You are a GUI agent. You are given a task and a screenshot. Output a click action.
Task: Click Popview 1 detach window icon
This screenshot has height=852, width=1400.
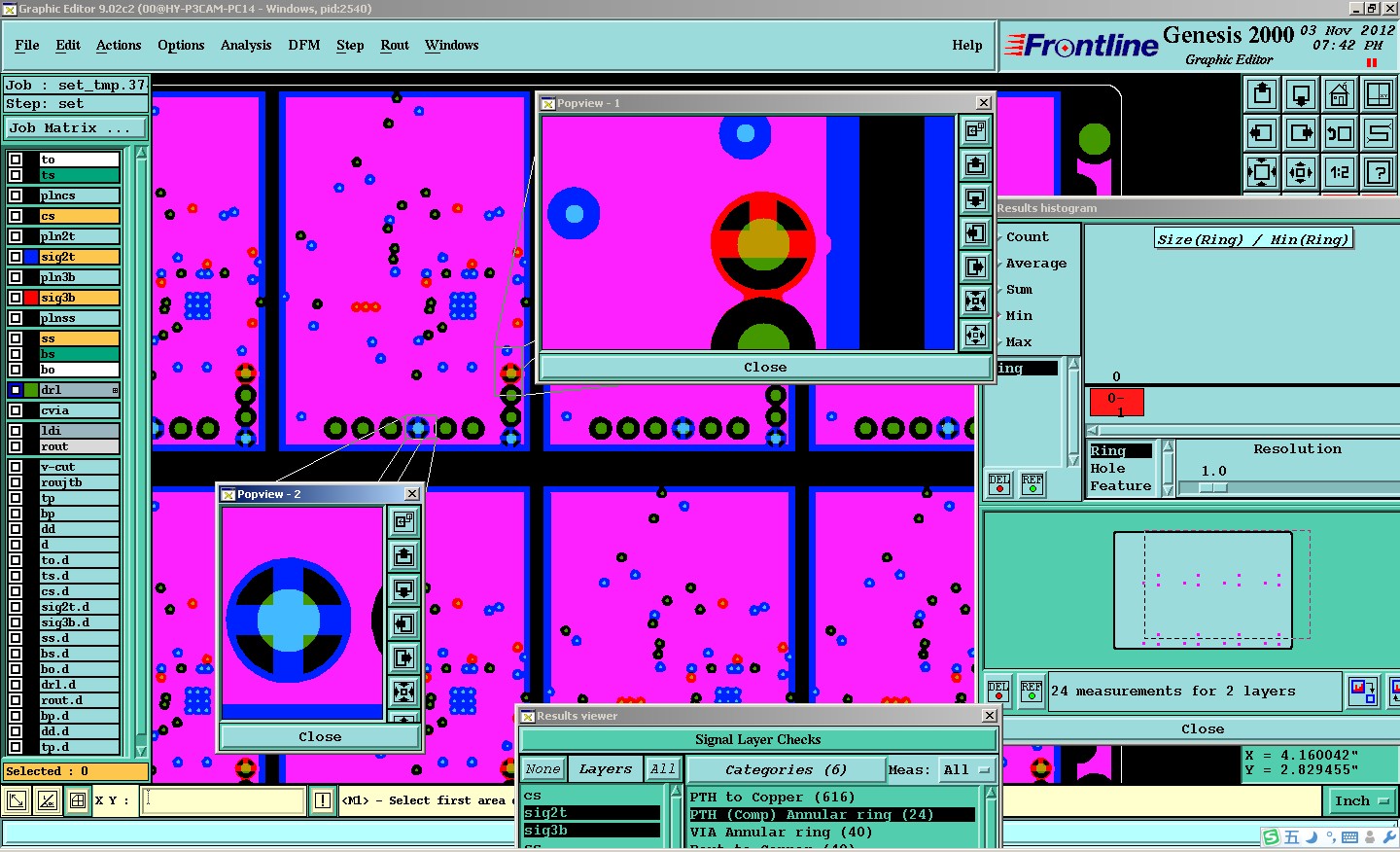(x=976, y=130)
